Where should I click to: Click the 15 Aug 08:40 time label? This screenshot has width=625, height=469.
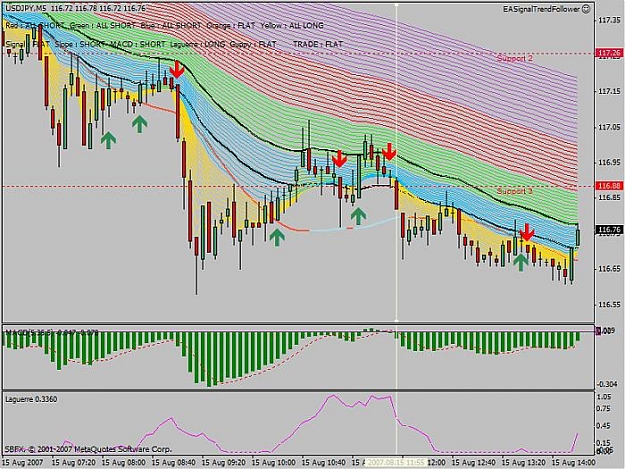point(174,463)
